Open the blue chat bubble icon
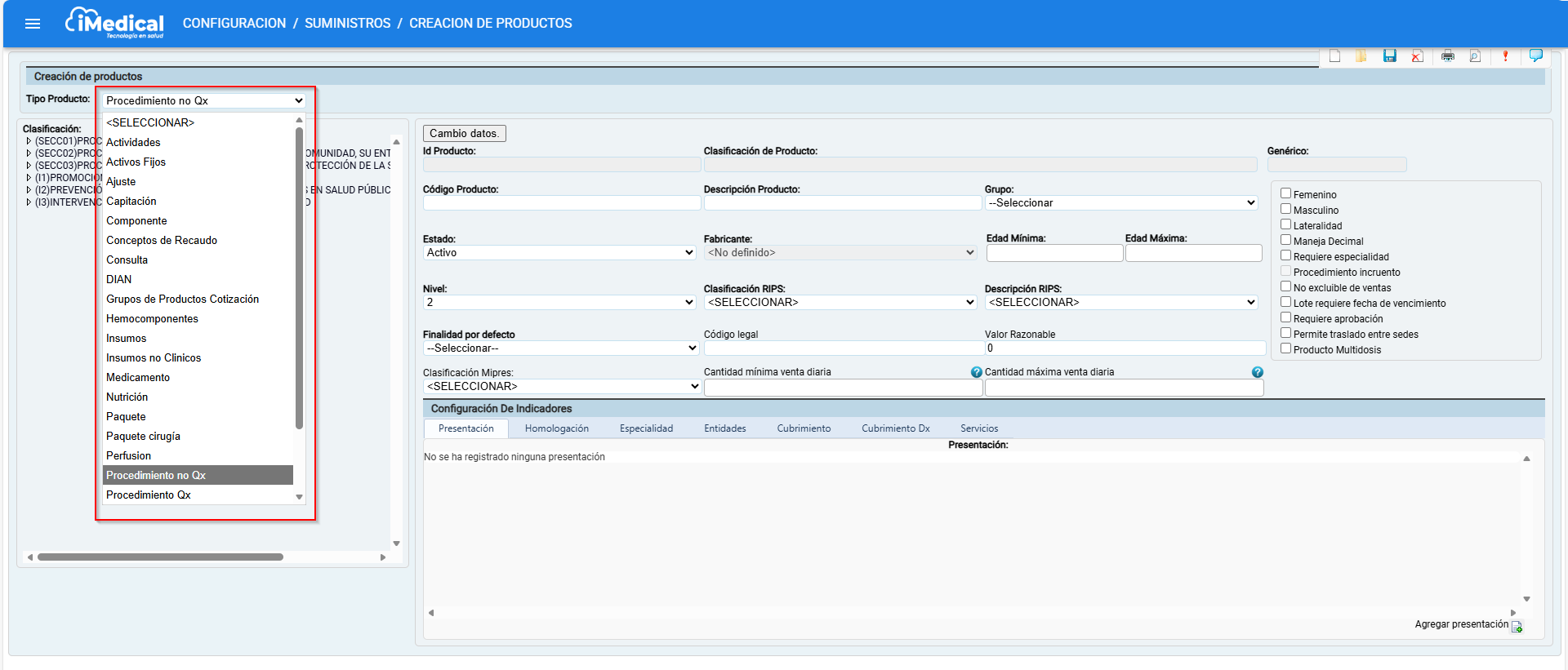Image resolution: width=1568 pixels, height=670 pixels. 1535,55
